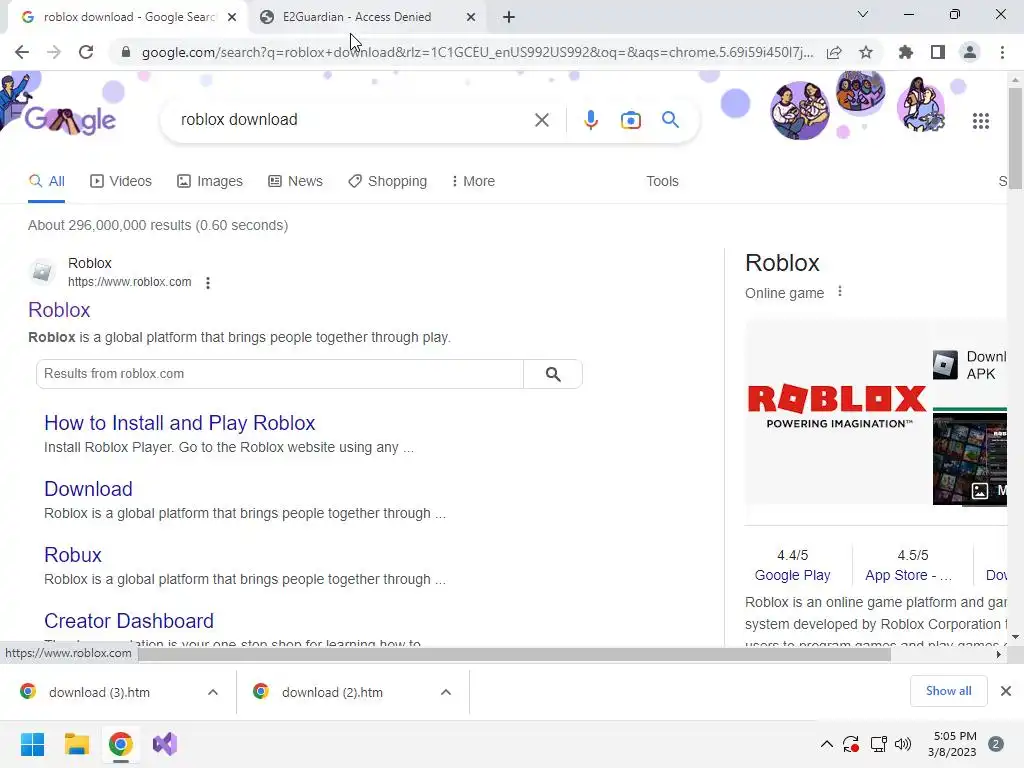1024x768 pixels.
Task: Open options for the roblox.com result
Action: tap(208, 283)
